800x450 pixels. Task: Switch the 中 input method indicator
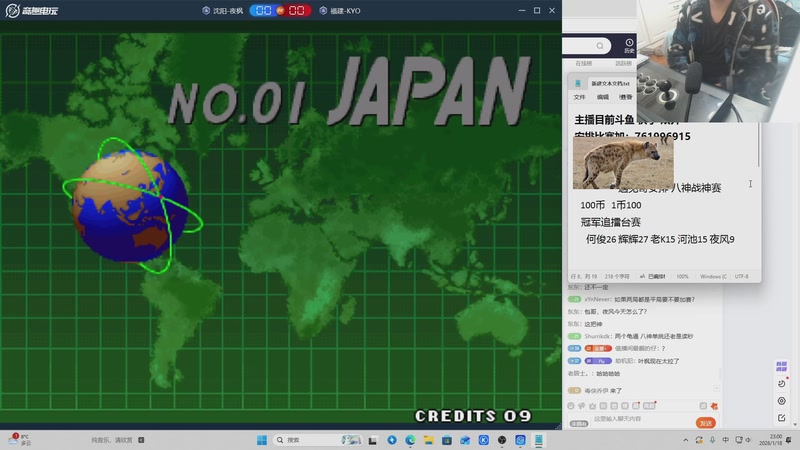pyautogui.click(x=726, y=440)
